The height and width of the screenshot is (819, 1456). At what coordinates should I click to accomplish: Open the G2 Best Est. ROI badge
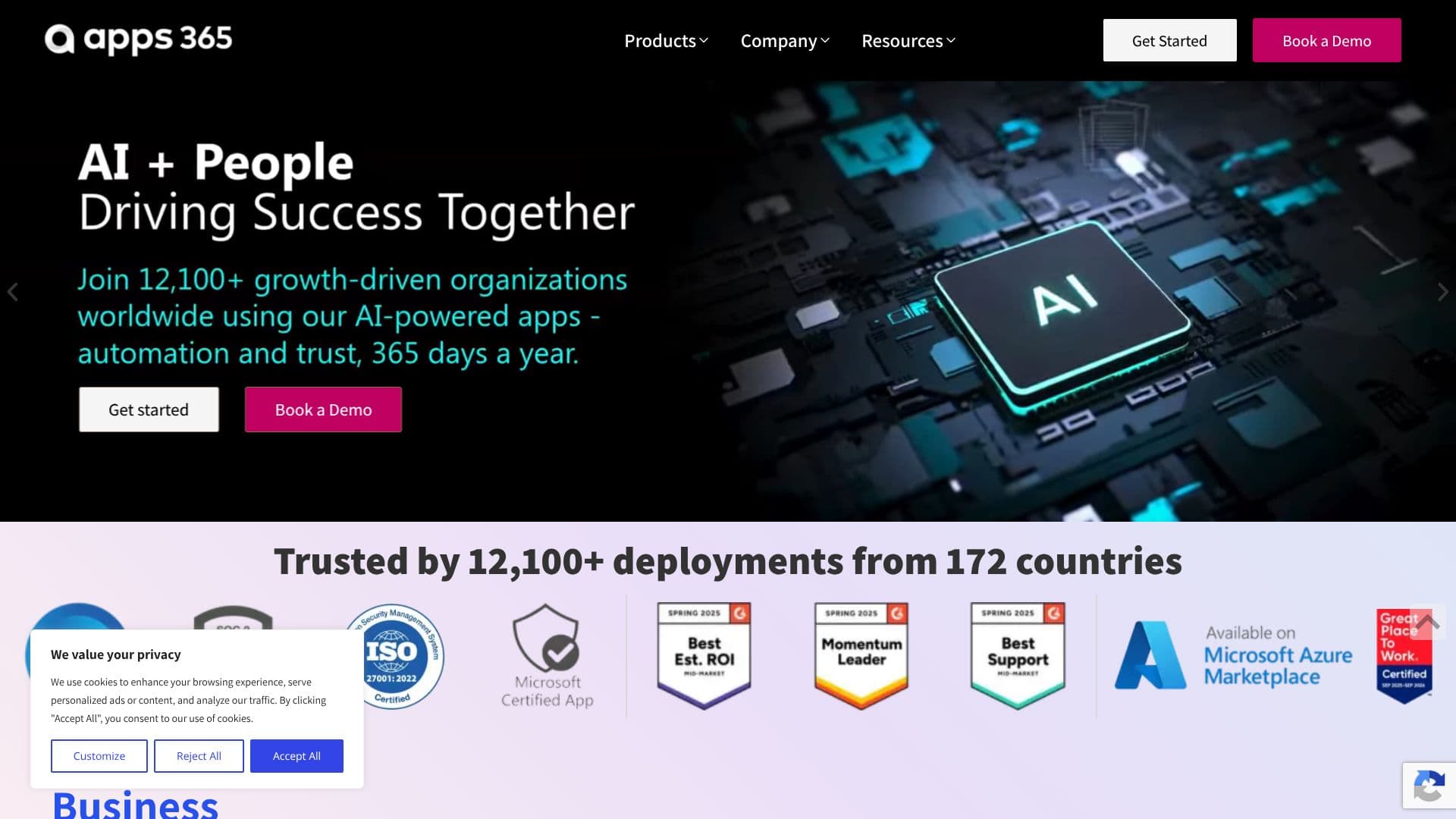click(x=704, y=657)
